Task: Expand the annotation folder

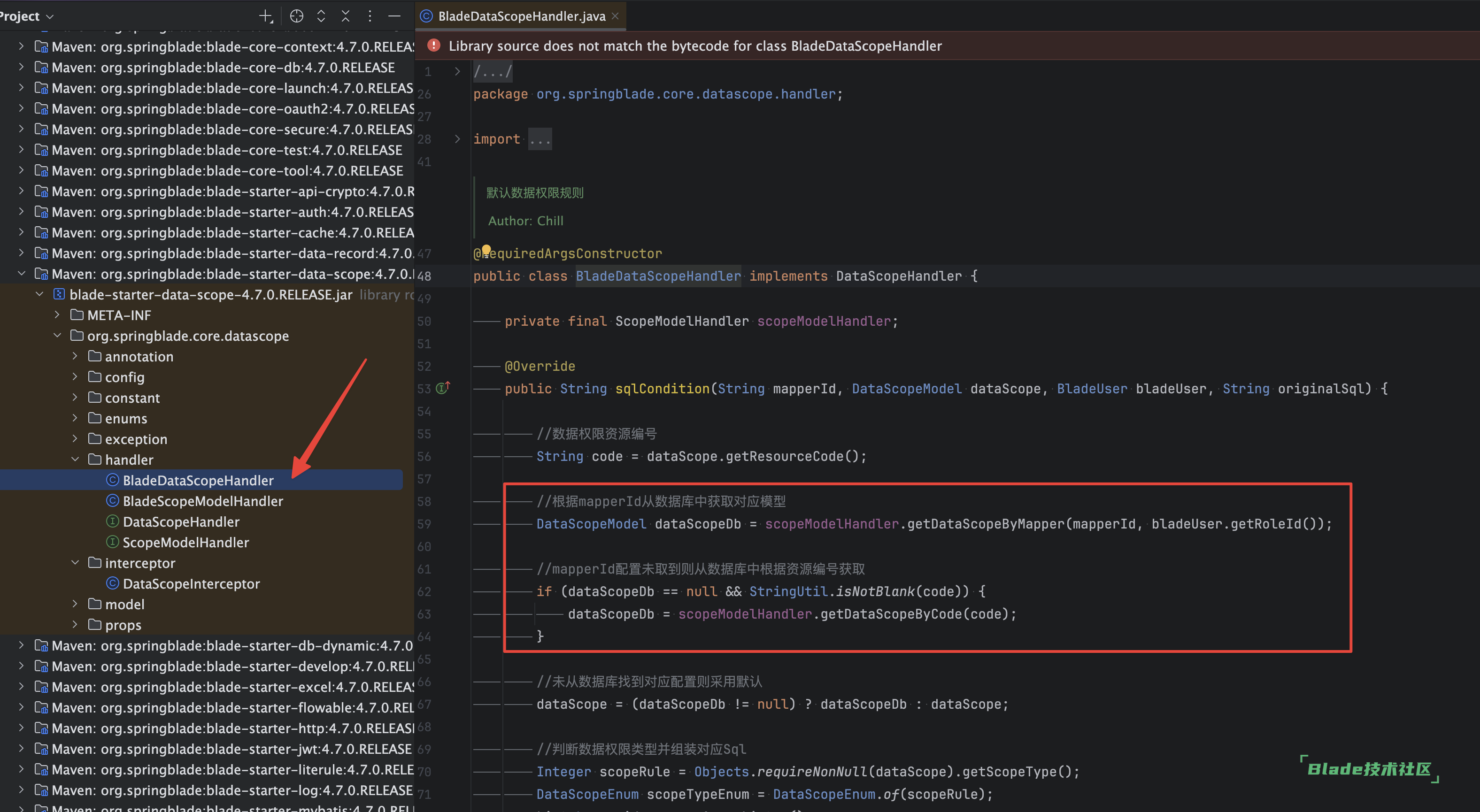Action: pos(75,356)
